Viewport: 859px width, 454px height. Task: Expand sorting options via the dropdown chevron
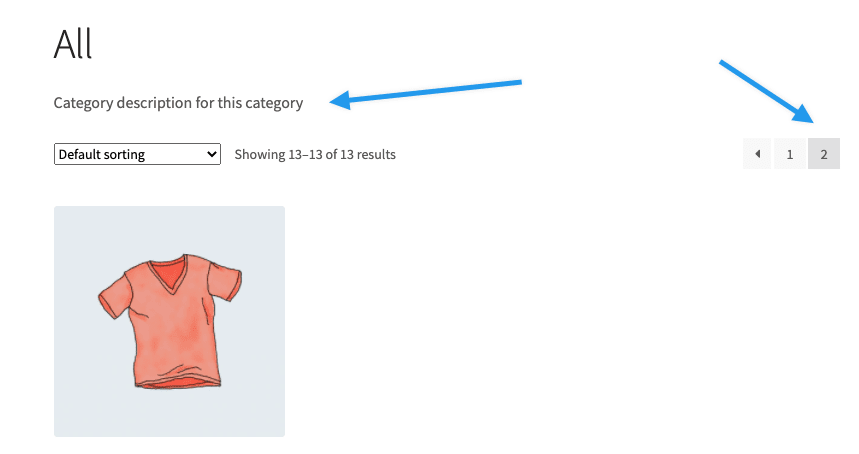coord(211,154)
